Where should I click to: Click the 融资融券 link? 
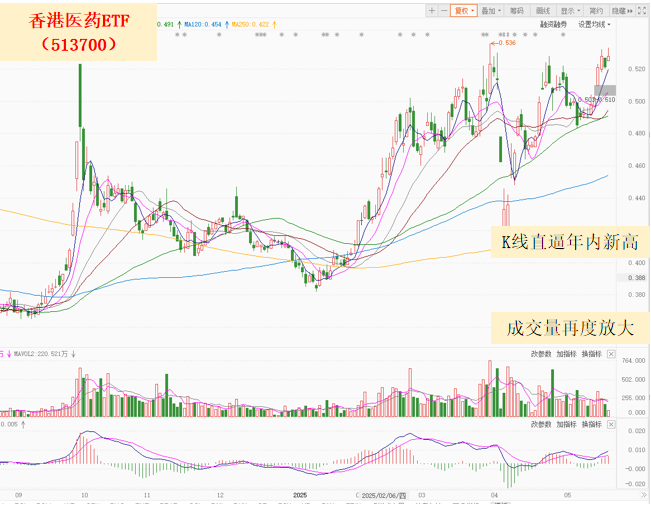[x=553, y=25]
